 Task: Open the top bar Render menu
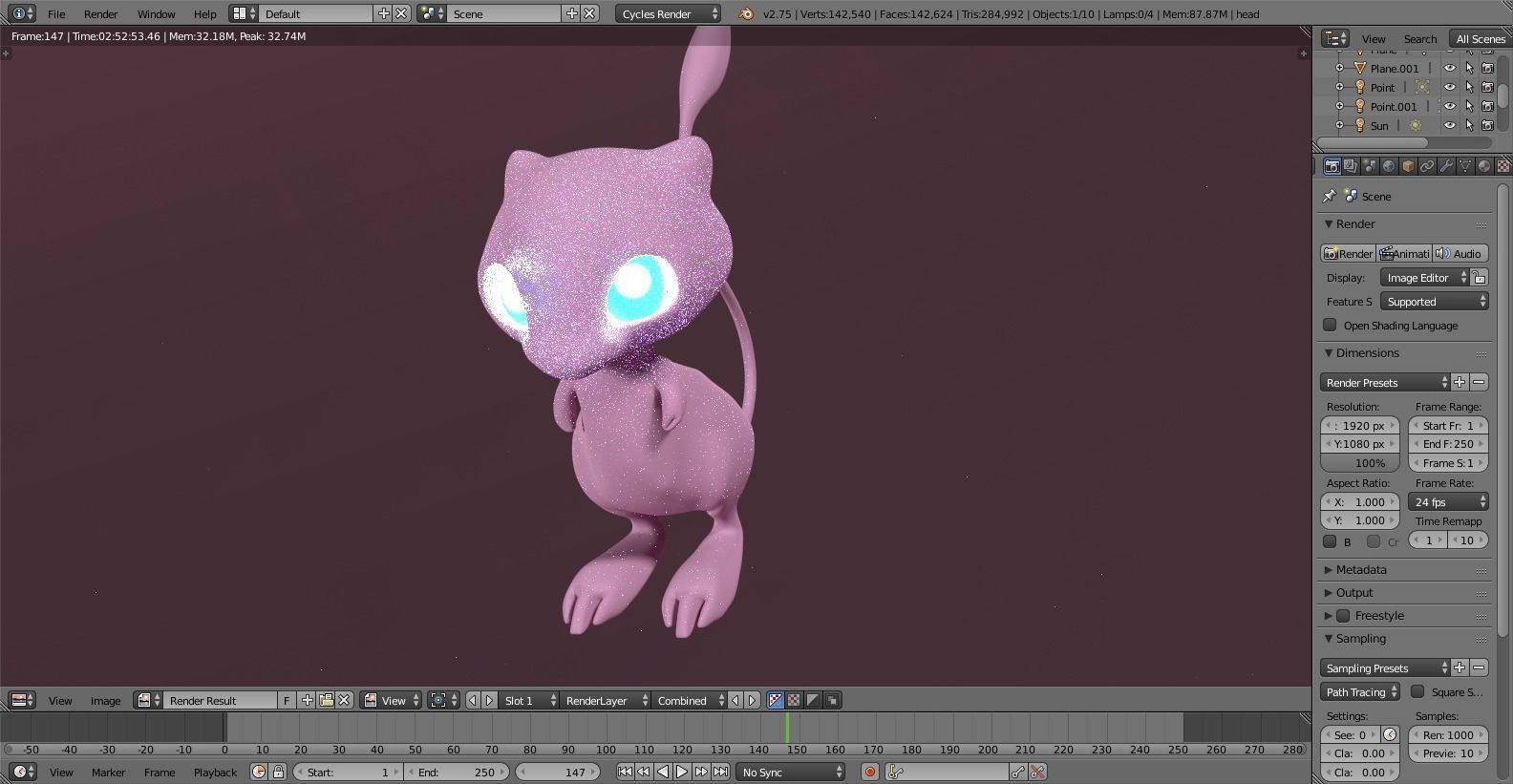(x=100, y=13)
